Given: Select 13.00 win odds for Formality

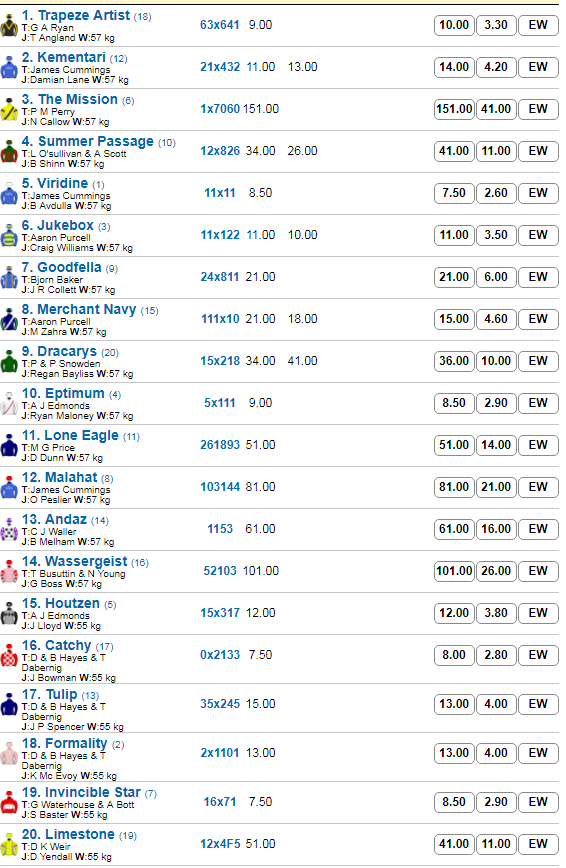Looking at the screenshot, I should click(x=454, y=753).
